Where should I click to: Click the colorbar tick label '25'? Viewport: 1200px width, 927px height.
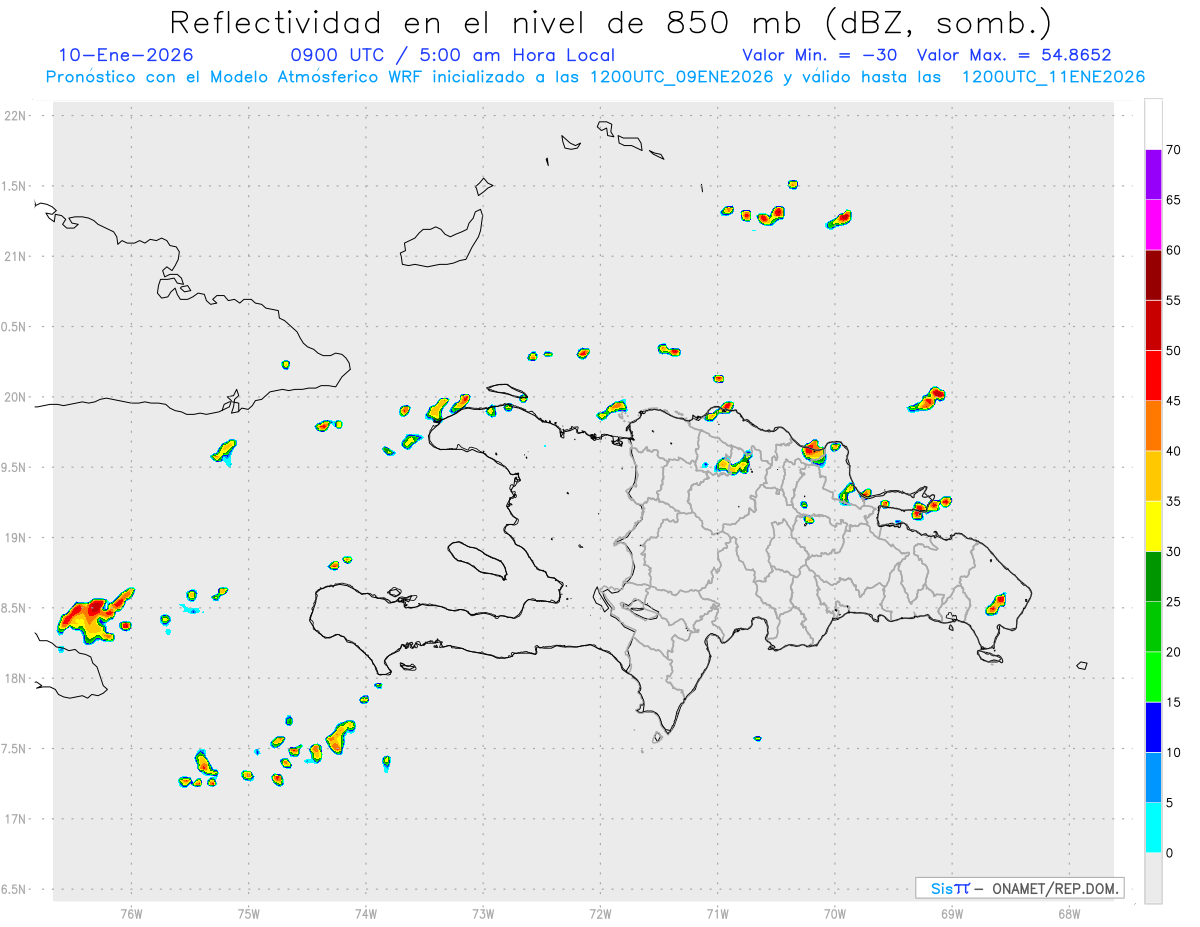pyautogui.click(x=1174, y=601)
